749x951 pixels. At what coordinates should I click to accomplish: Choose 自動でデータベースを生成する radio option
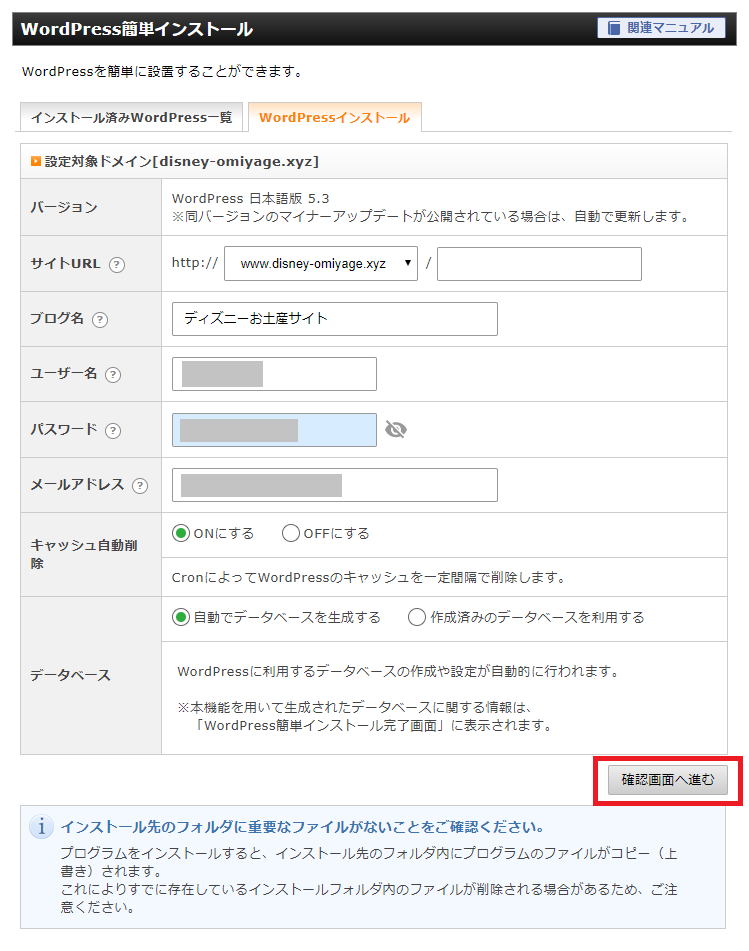point(181,617)
